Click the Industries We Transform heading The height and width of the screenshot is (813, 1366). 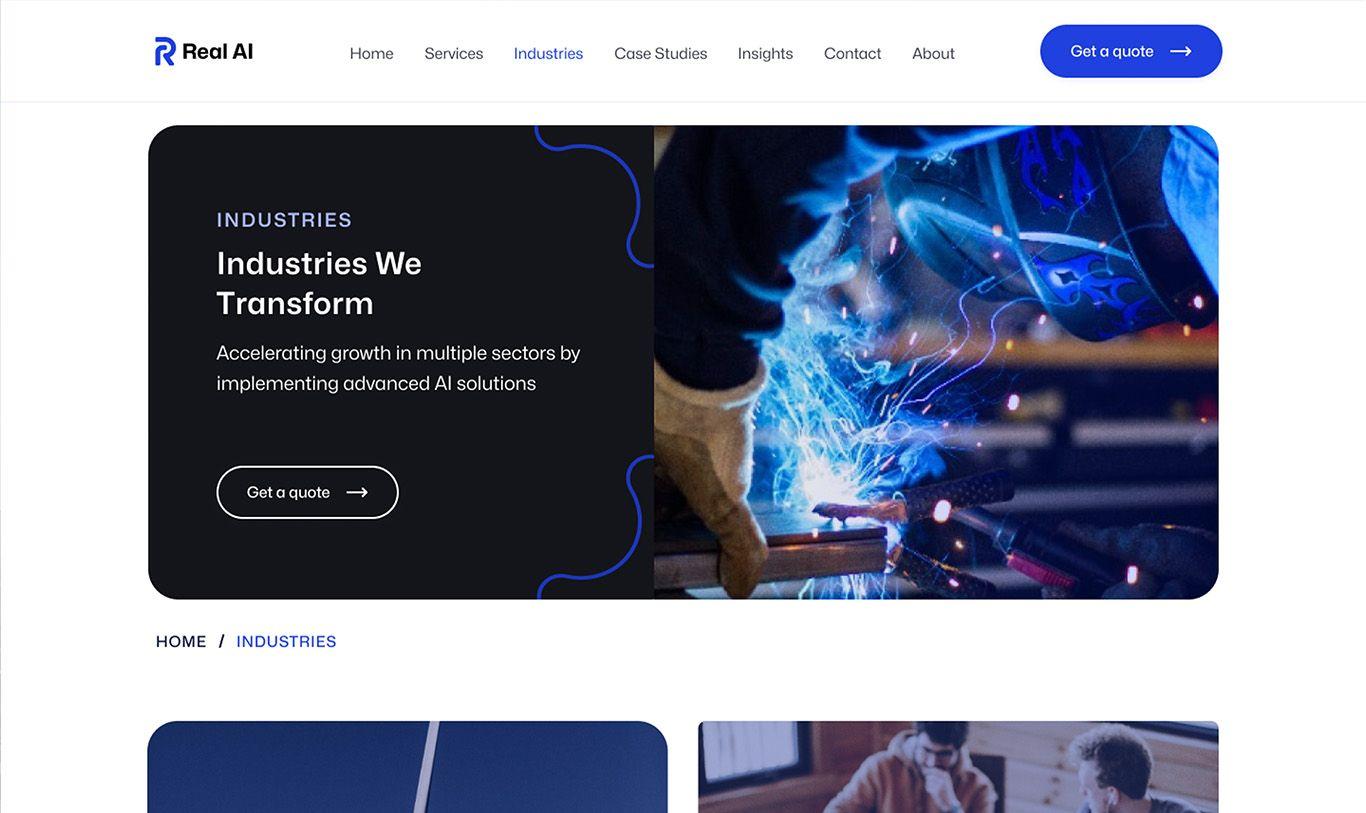pyautogui.click(x=319, y=283)
